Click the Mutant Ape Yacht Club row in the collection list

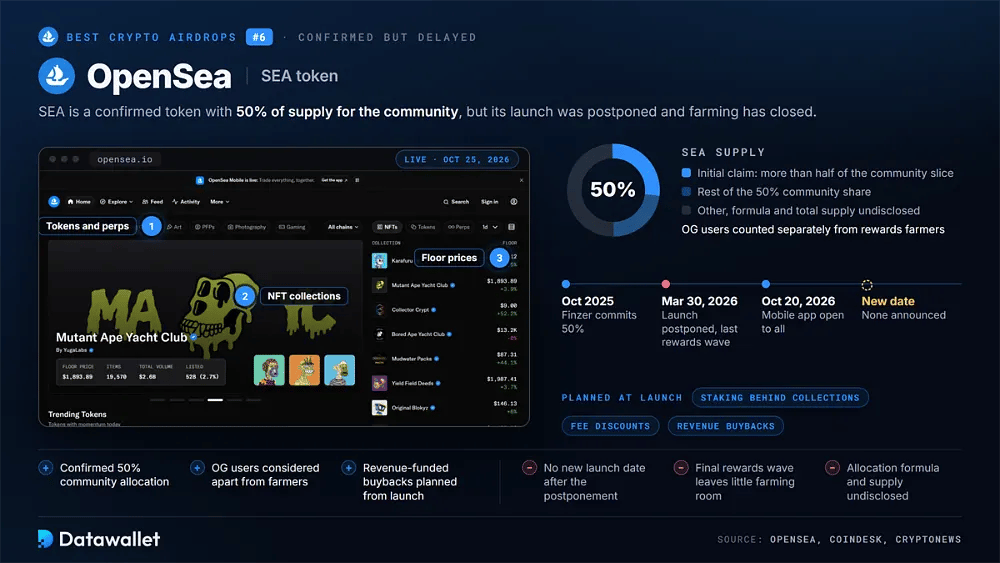pyautogui.click(x=445, y=285)
